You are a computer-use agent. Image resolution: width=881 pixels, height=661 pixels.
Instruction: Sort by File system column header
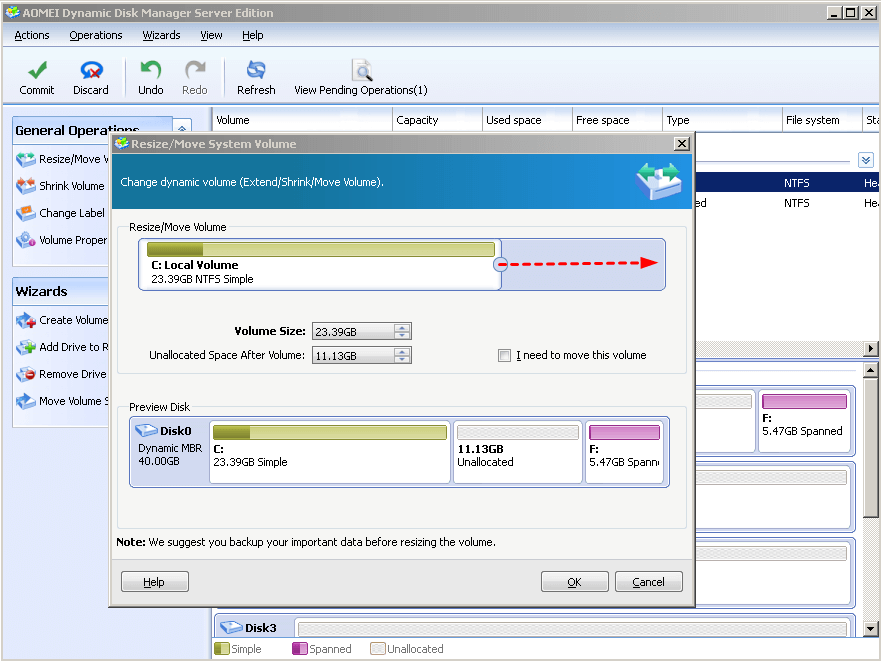[x=821, y=120]
